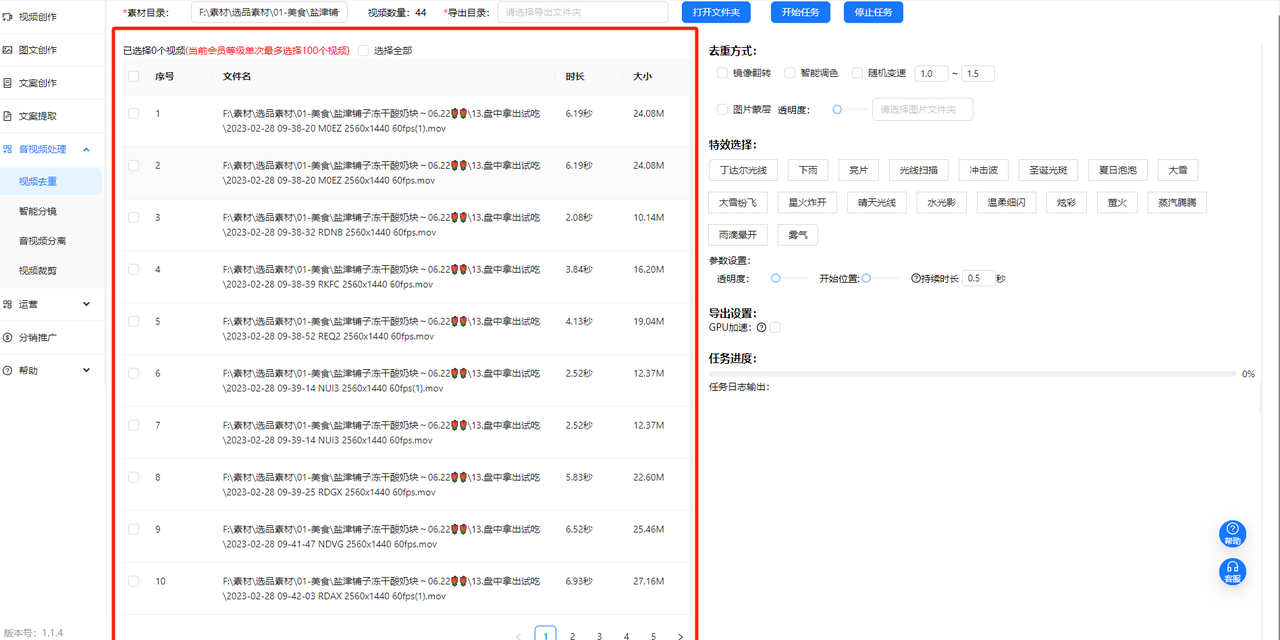Click the 图文创作 sidebar icon

[x=8, y=49]
